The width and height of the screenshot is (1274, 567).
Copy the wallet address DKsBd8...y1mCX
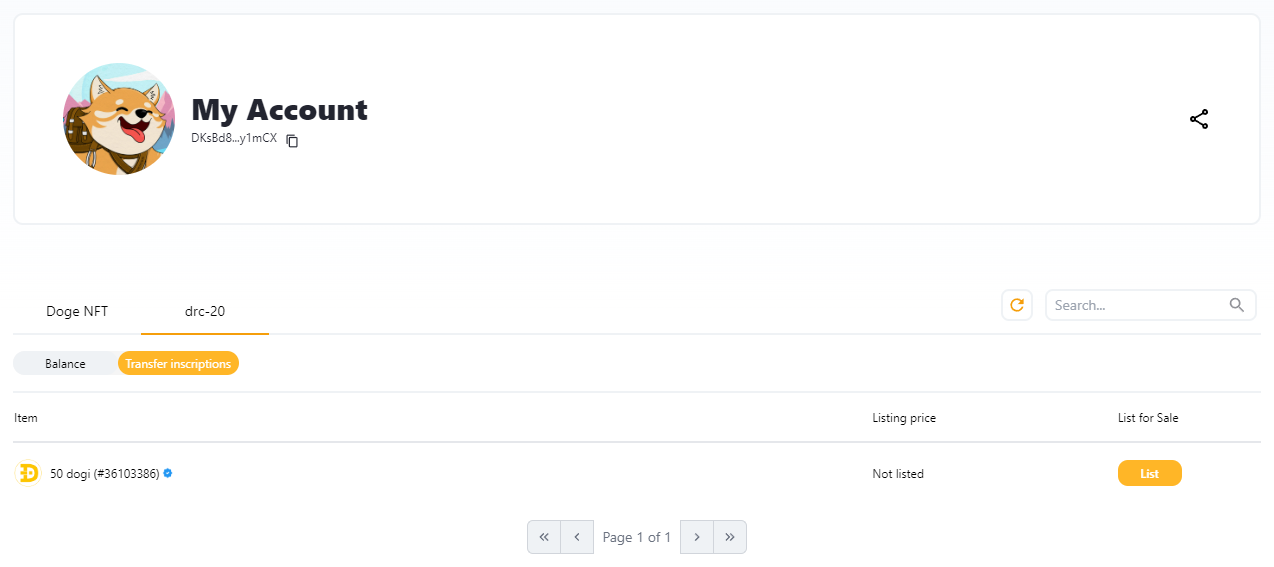pos(292,141)
